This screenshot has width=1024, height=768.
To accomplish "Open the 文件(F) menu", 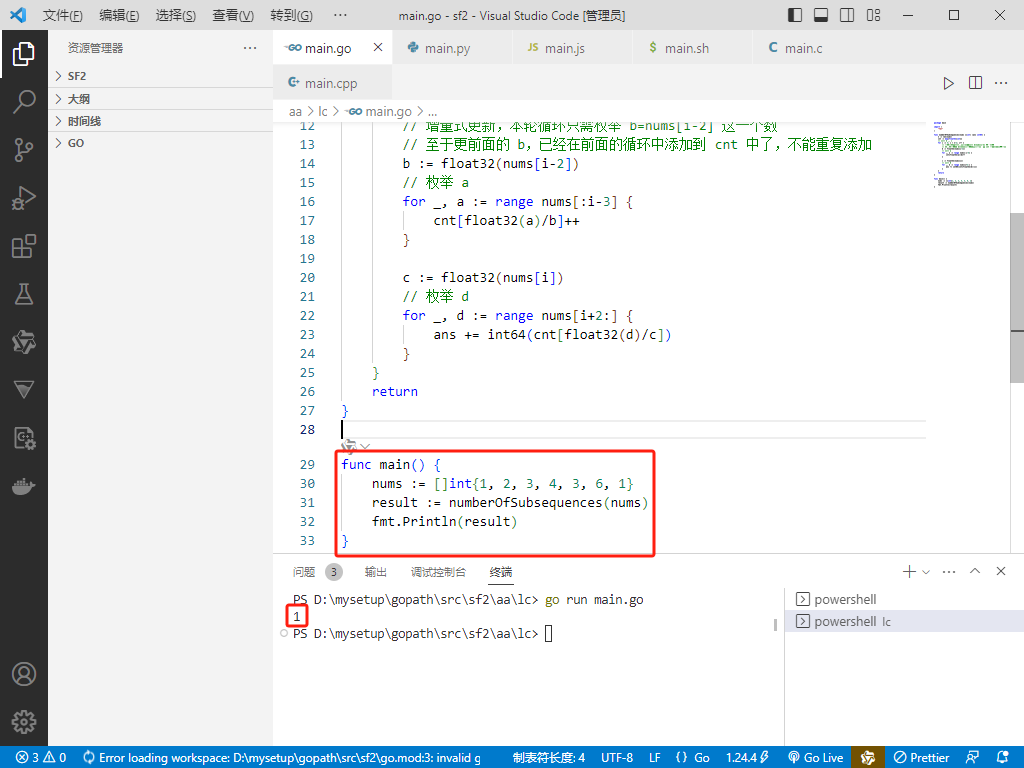I will [x=63, y=15].
